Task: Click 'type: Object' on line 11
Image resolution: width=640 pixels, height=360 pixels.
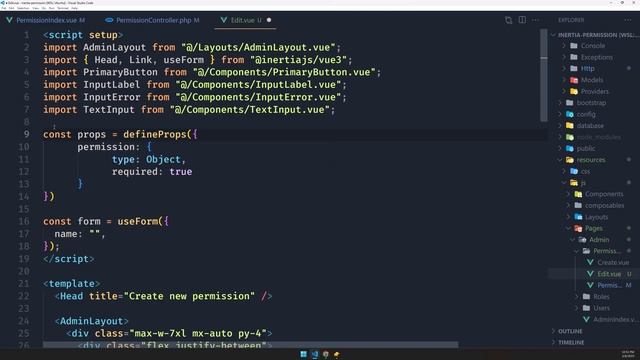Action: click(146, 160)
